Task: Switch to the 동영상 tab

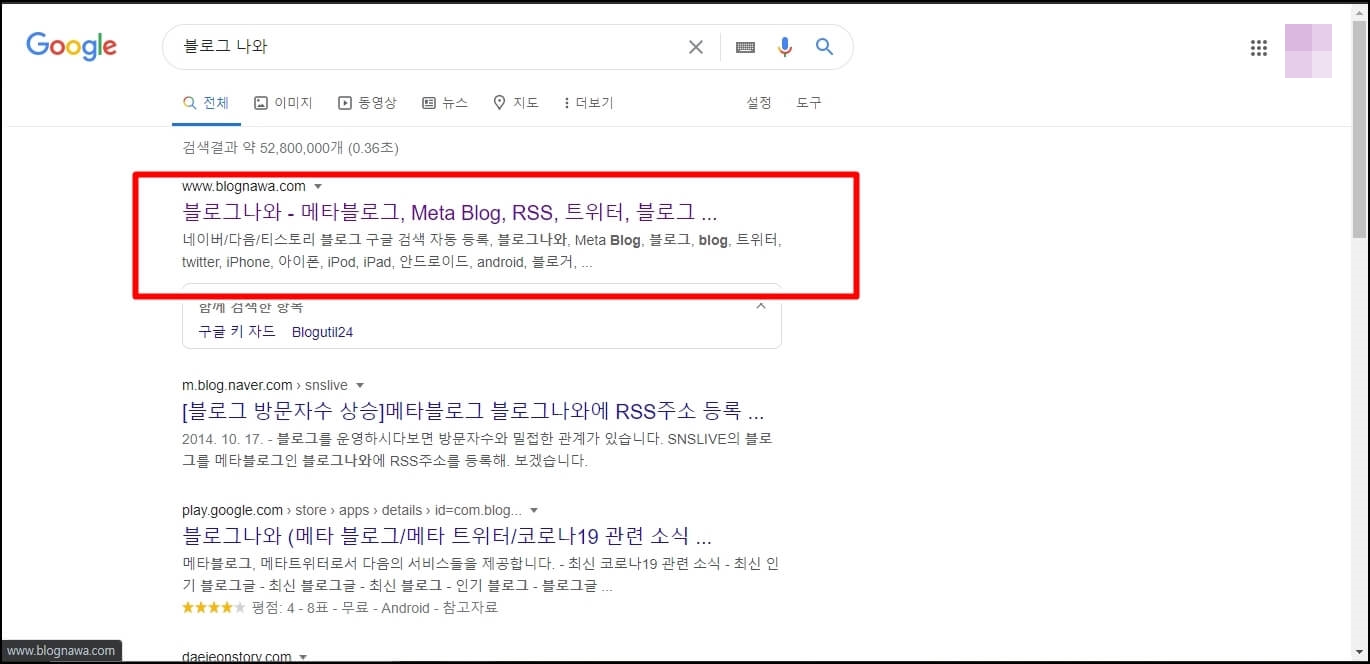Action: coord(367,103)
